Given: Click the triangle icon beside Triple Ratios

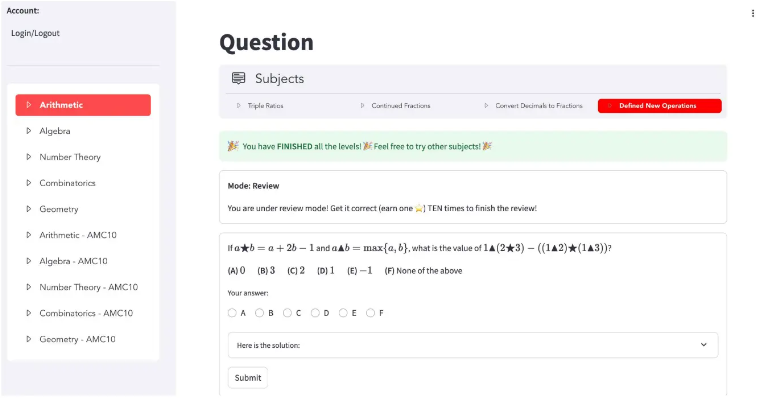Looking at the screenshot, I should (238, 106).
